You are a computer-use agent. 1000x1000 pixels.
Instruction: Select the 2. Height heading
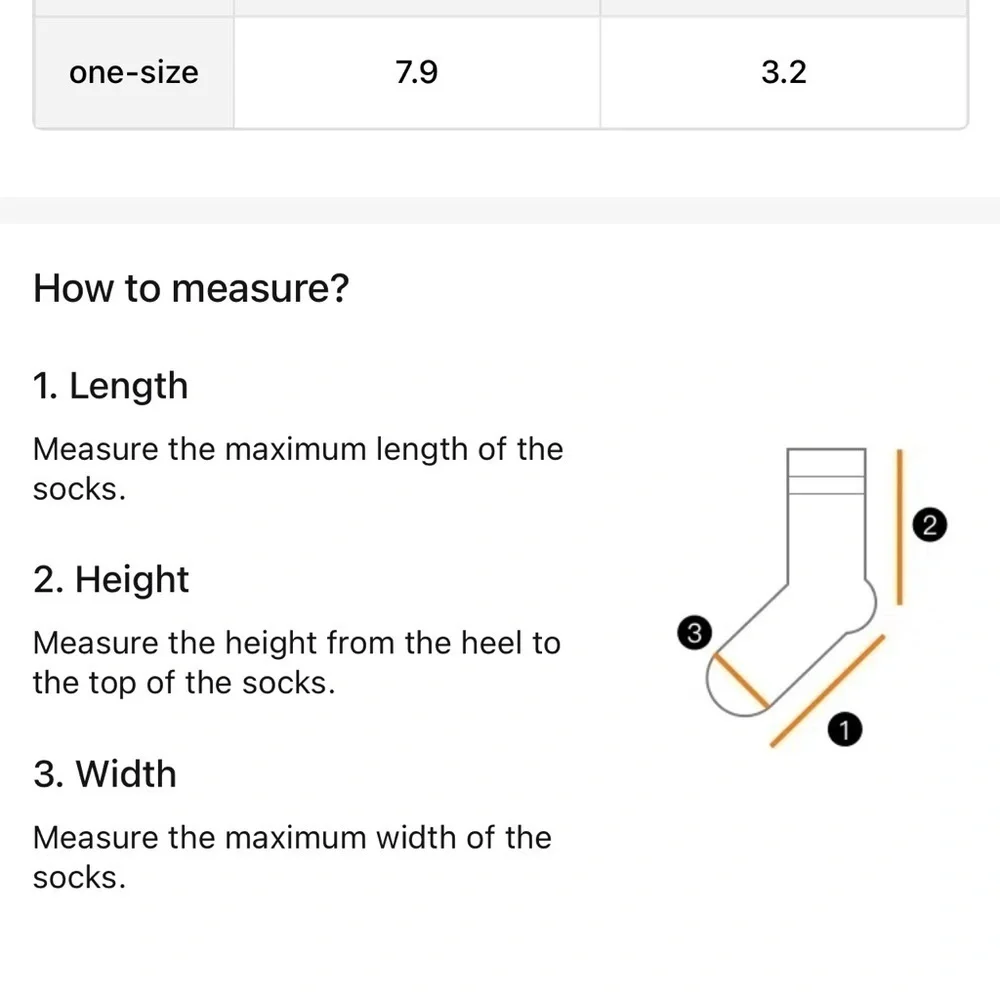(x=111, y=579)
